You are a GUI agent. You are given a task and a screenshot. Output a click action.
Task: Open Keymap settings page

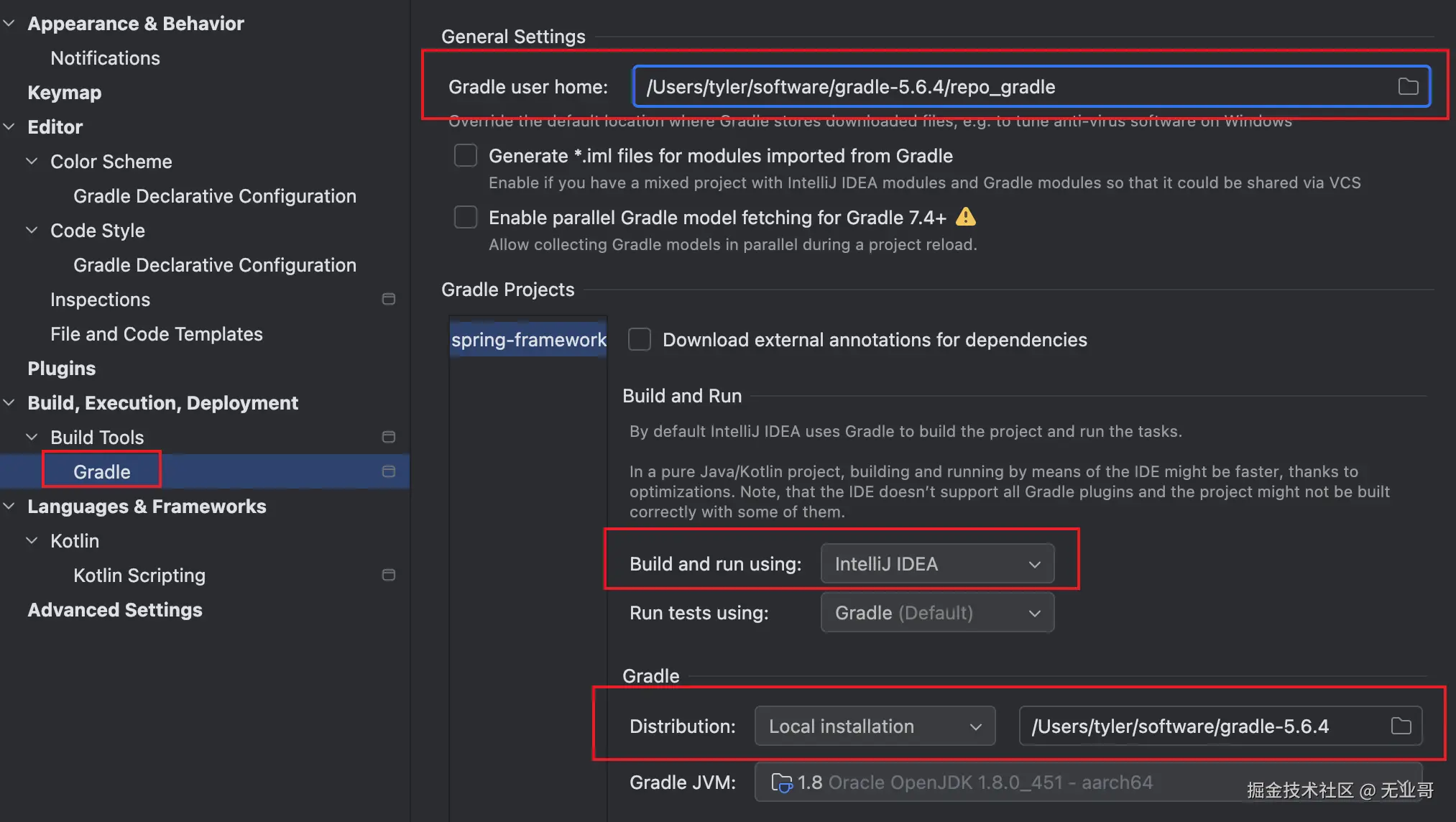click(64, 93)
